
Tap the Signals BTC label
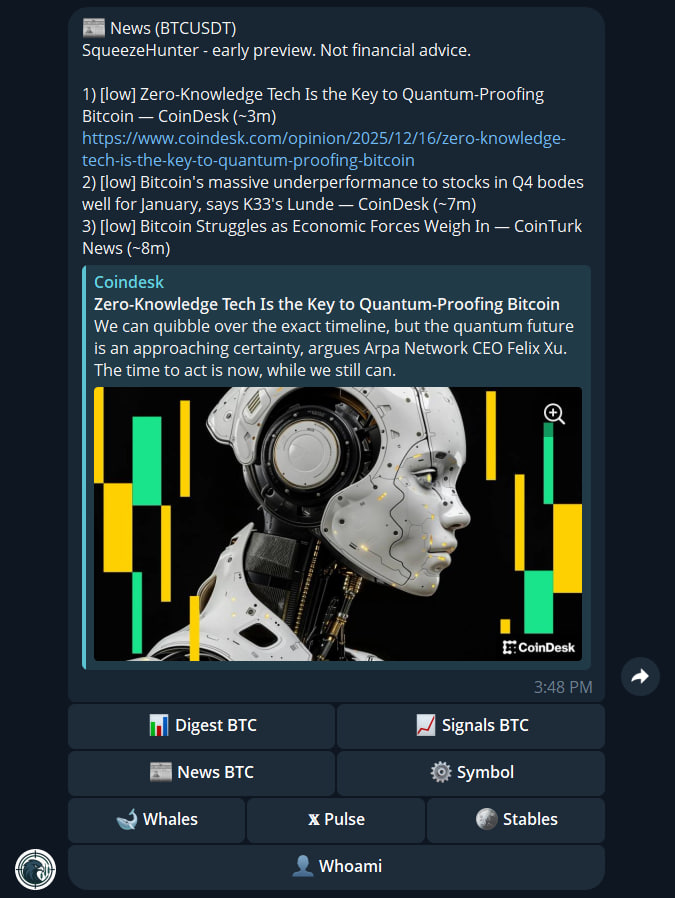(485, 725)
